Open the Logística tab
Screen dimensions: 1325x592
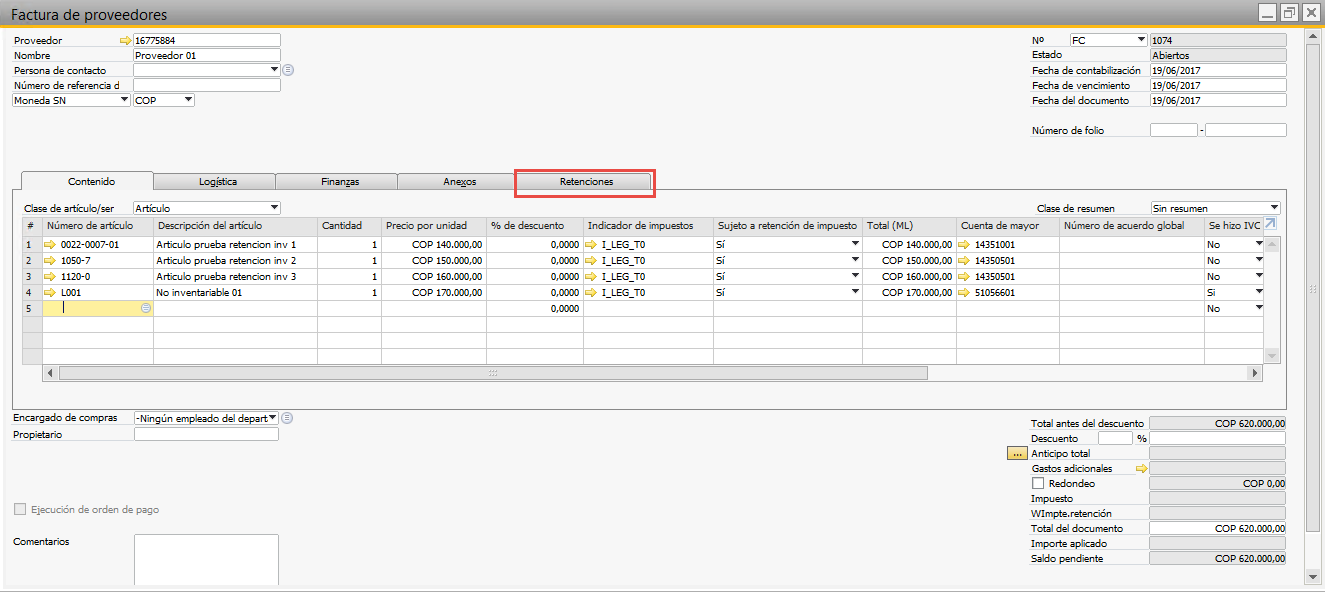pos(217,182)
